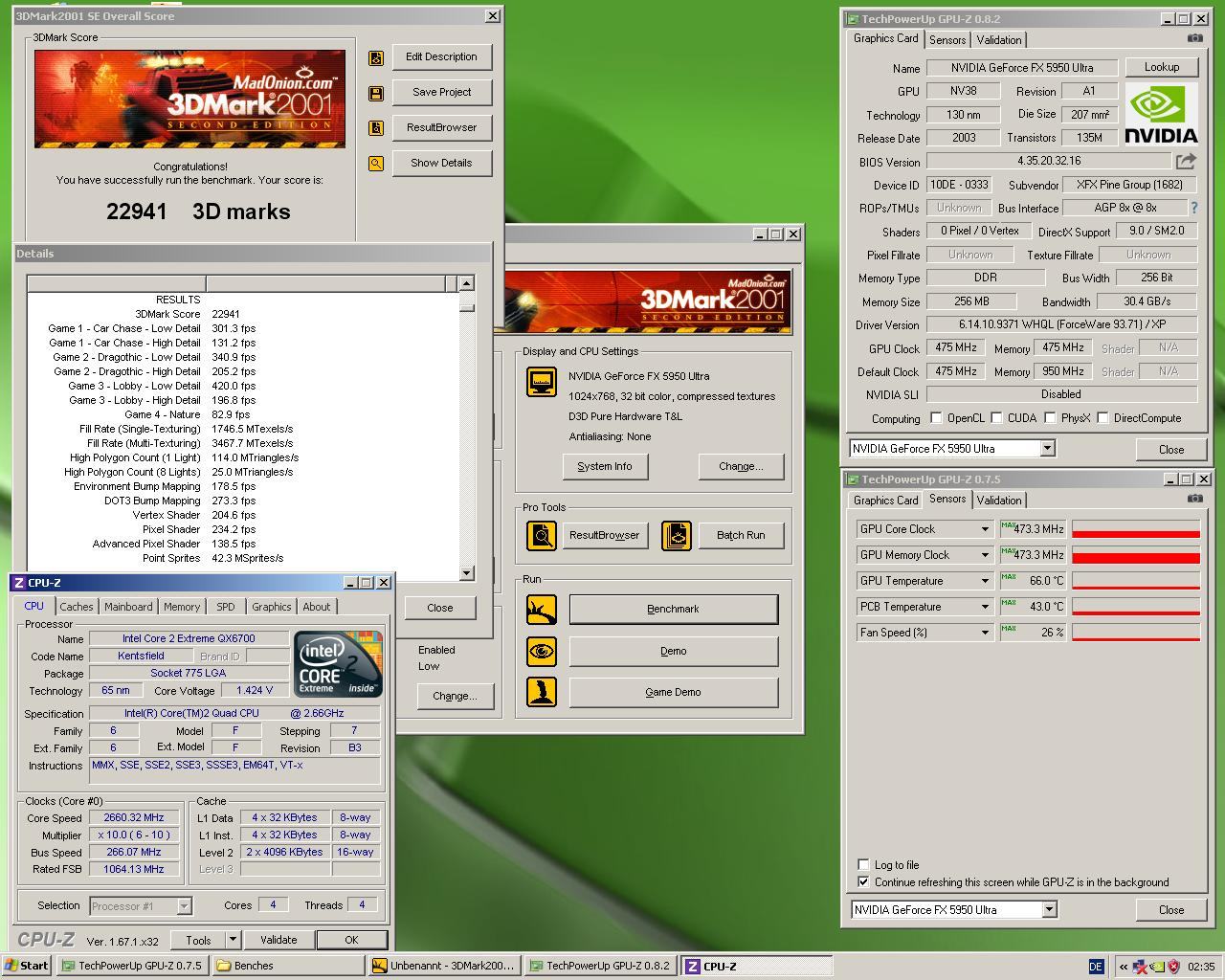Enable the CUDA checkbox
Screen dimensions: 1225x980
pos(996,418)
